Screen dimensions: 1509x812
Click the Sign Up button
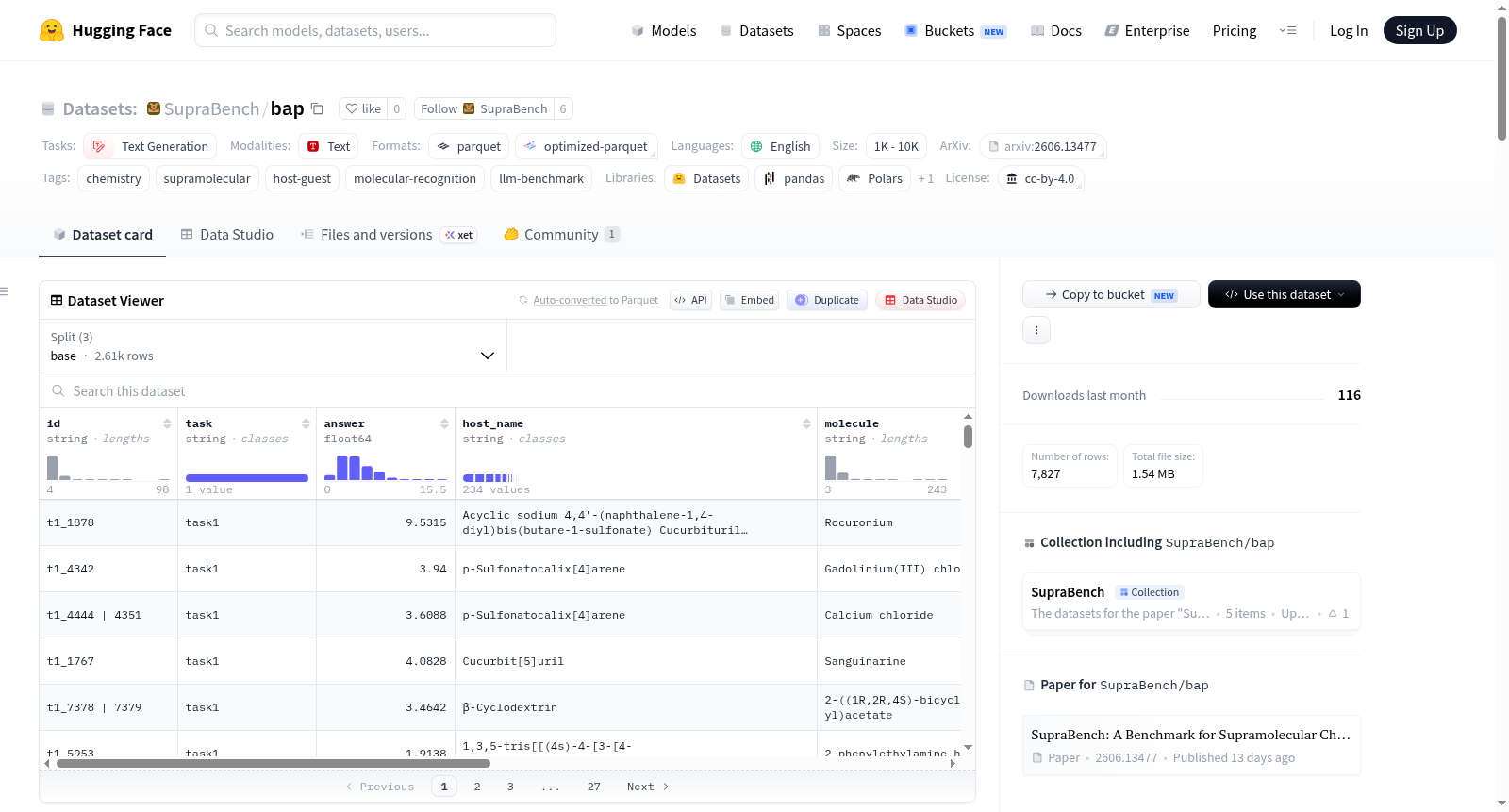tap(1419, 30)
